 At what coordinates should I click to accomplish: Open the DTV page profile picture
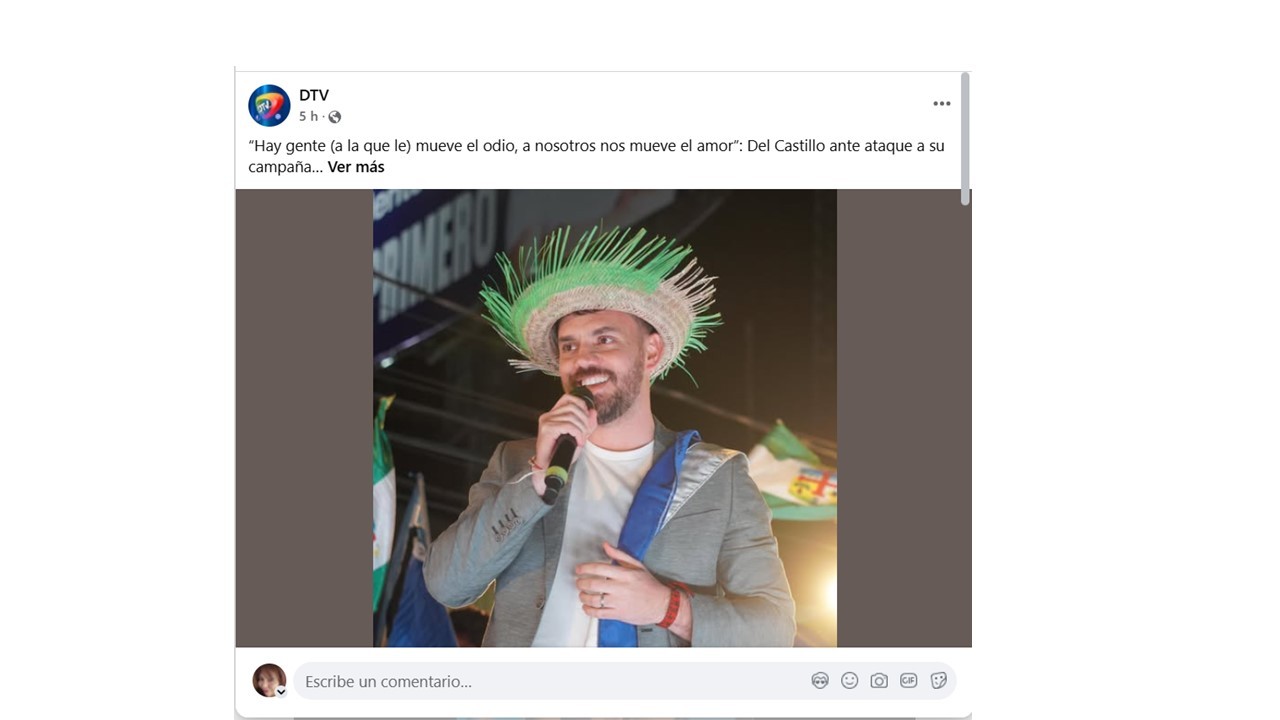pos(269,105)
